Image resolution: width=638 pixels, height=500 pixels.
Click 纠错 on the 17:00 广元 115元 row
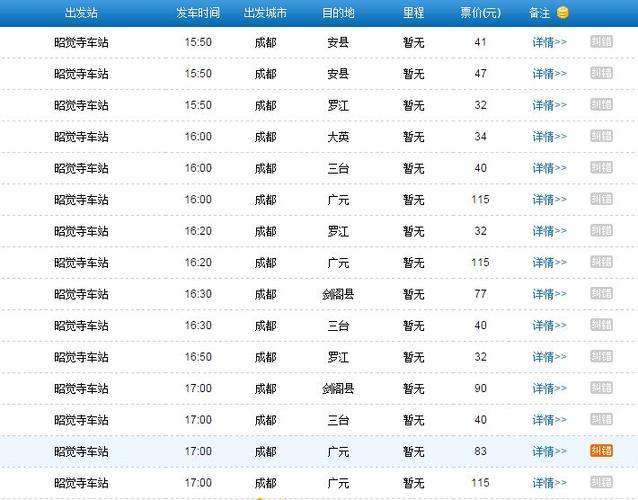pyautogui.click(x=601, y=483)
